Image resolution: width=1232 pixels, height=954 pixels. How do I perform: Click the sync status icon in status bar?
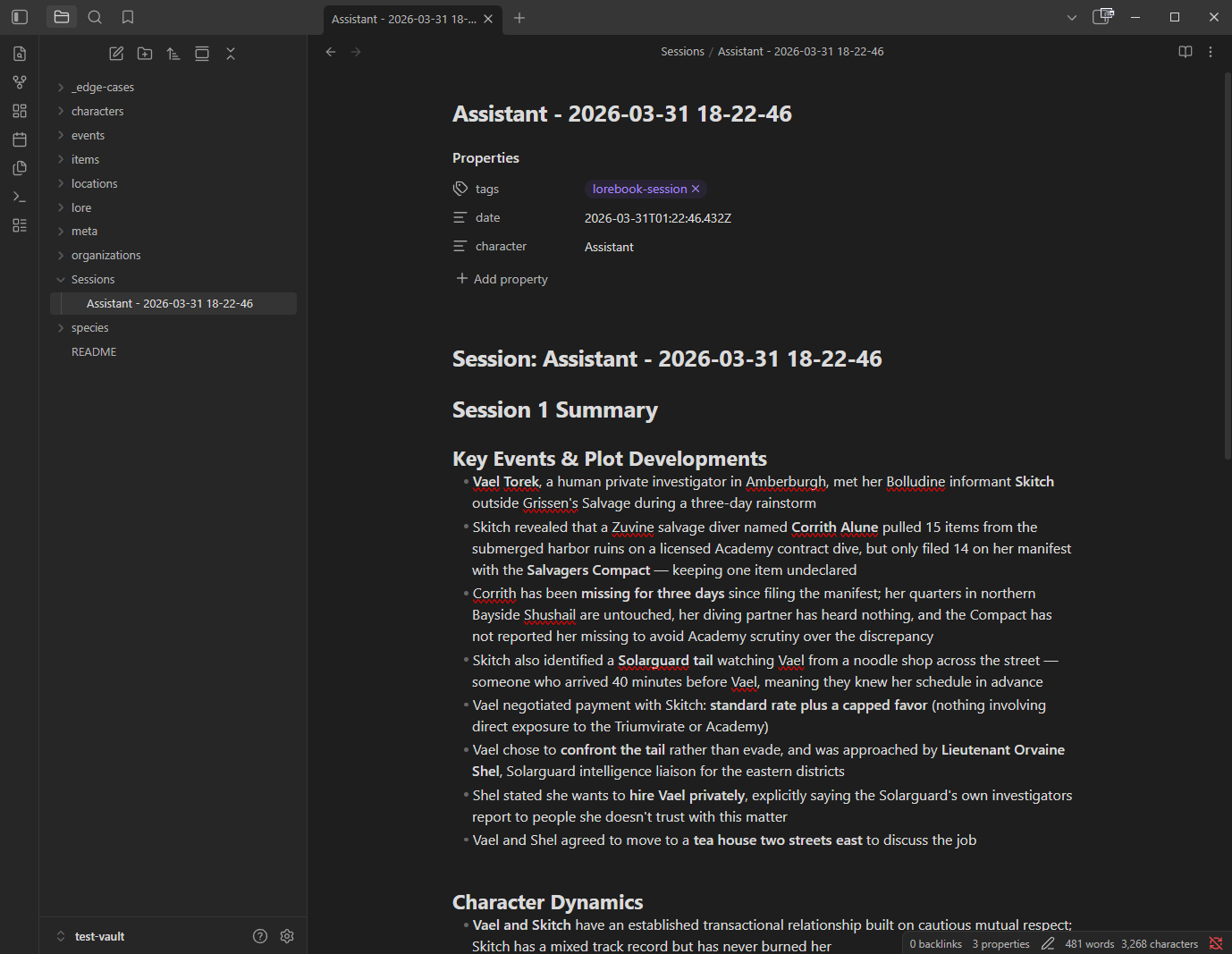click(x=1216, y=943)
